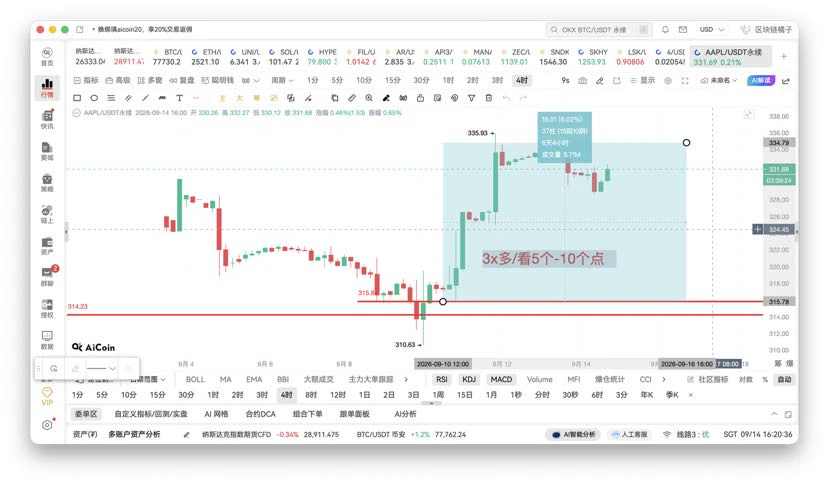Screen dimensions: 829x484
Task: Click the OKX BTC/USDT search field
Action: tap(598, 30)
